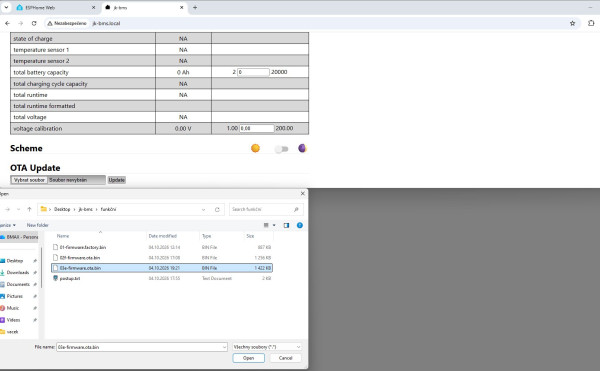Click Open in the file dialog
Image resolution: width=600 pixels, height=371 pixels.
click(x=248, y=358)
